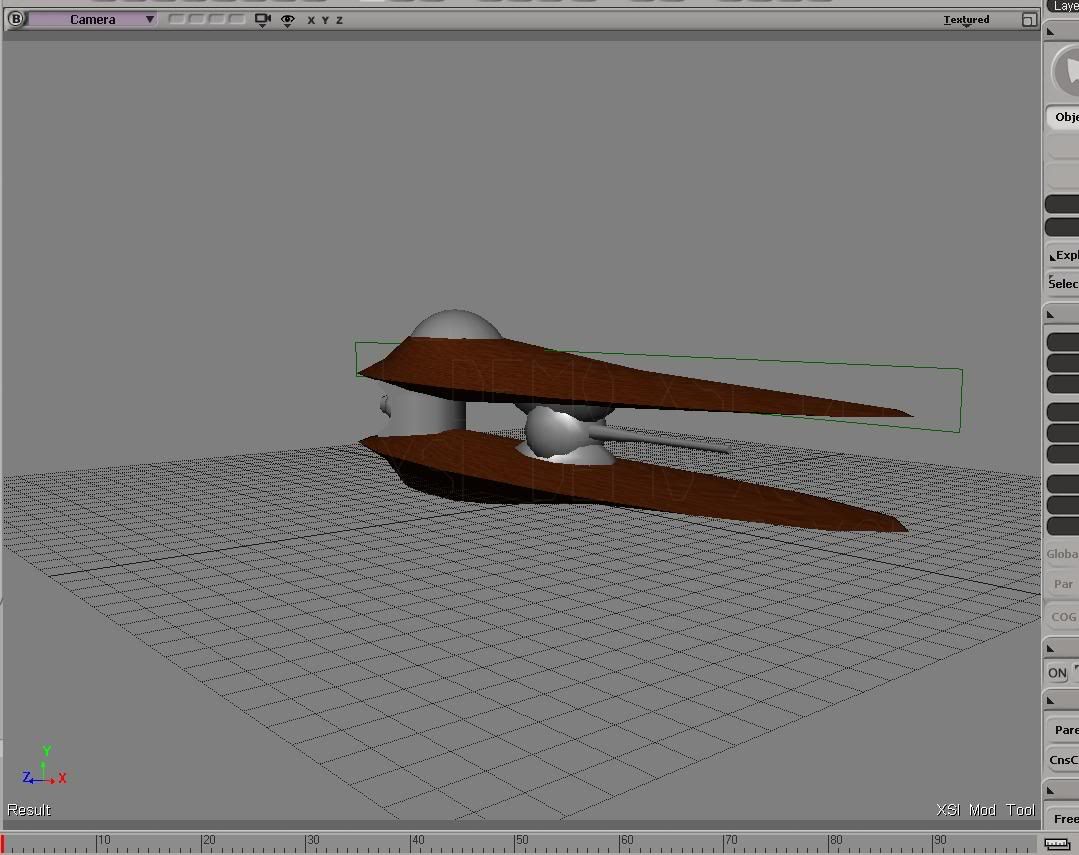Click the last memo camera slot
Viewport: 1079px width, 855px height.
click(236, 19)
